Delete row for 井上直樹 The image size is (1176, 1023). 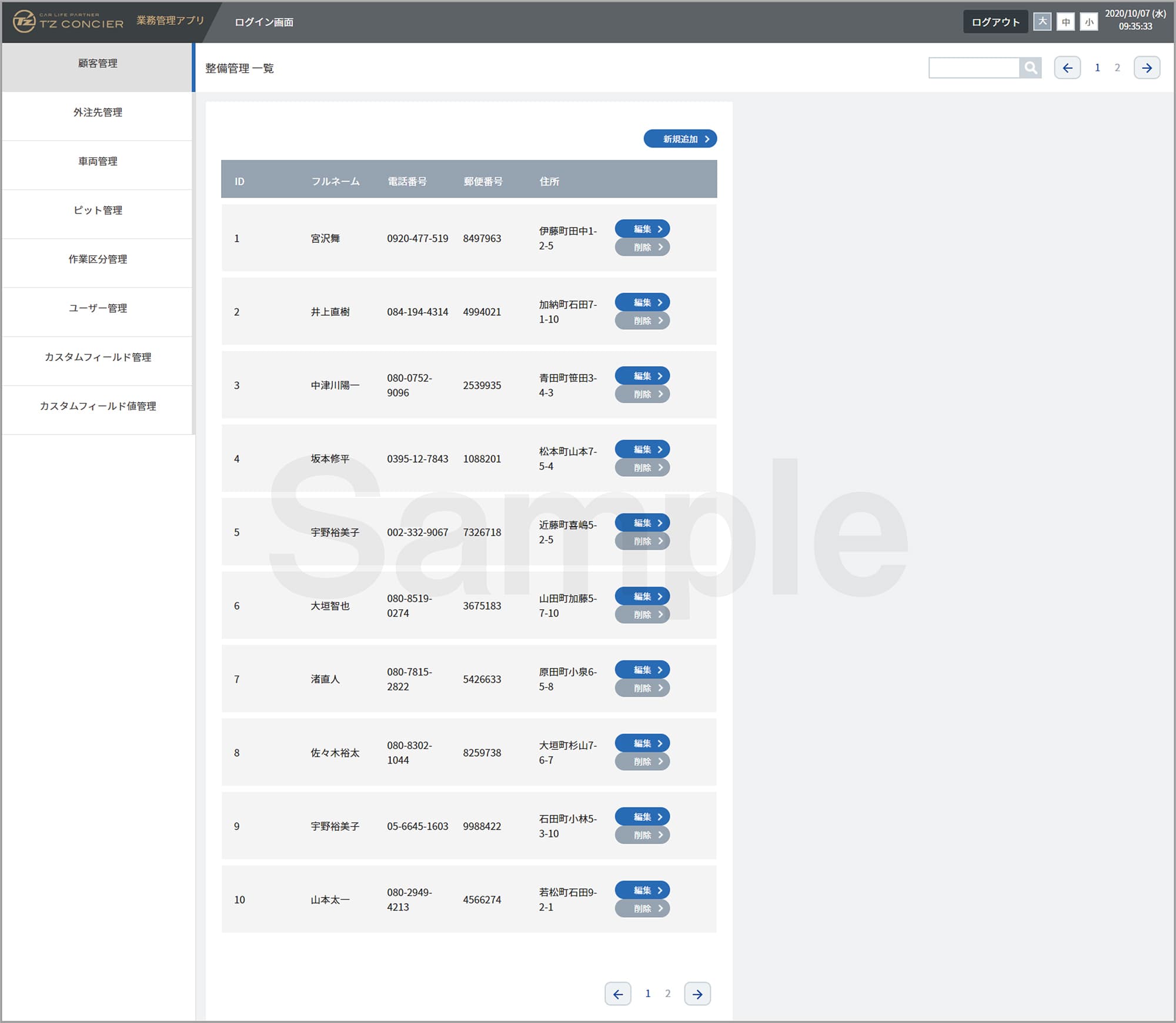pos(642,320)
